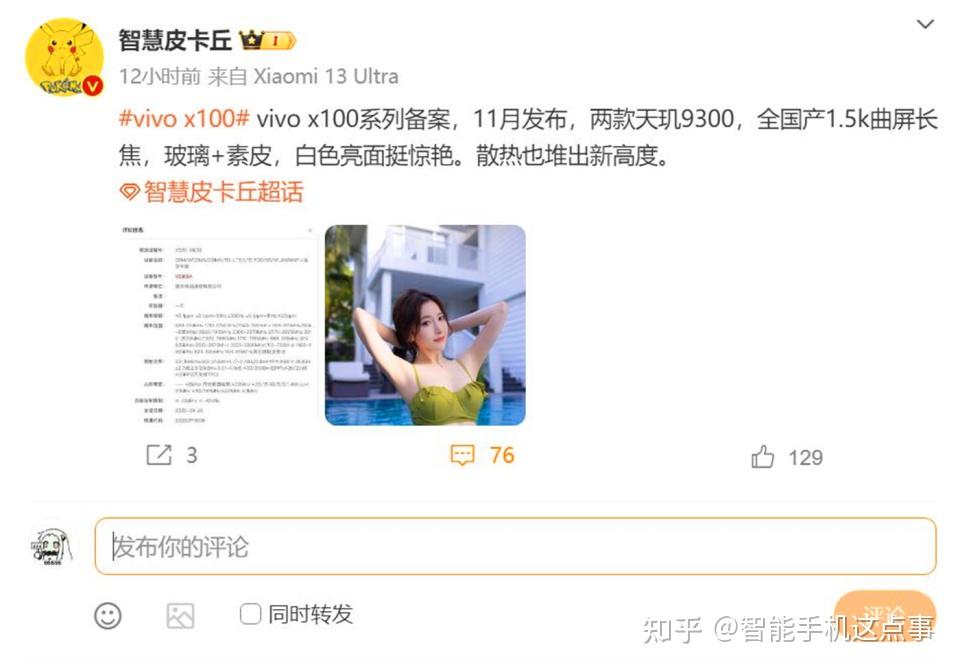Screen dimensions: 960x668
Task: Click the diamond super-topic icon
Action: click(x=129, y=192)
